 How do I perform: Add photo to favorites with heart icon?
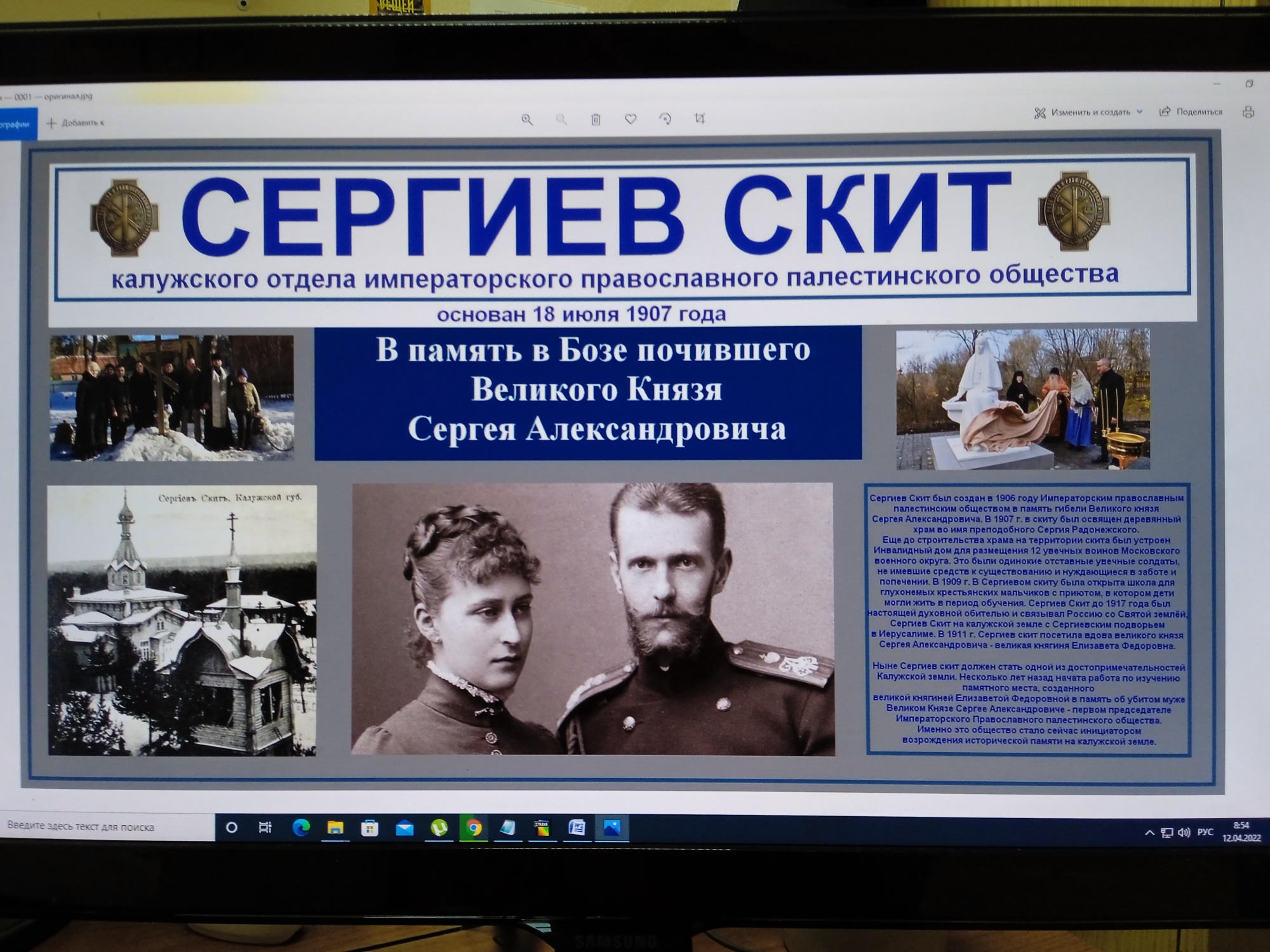[x=631, y=119]
